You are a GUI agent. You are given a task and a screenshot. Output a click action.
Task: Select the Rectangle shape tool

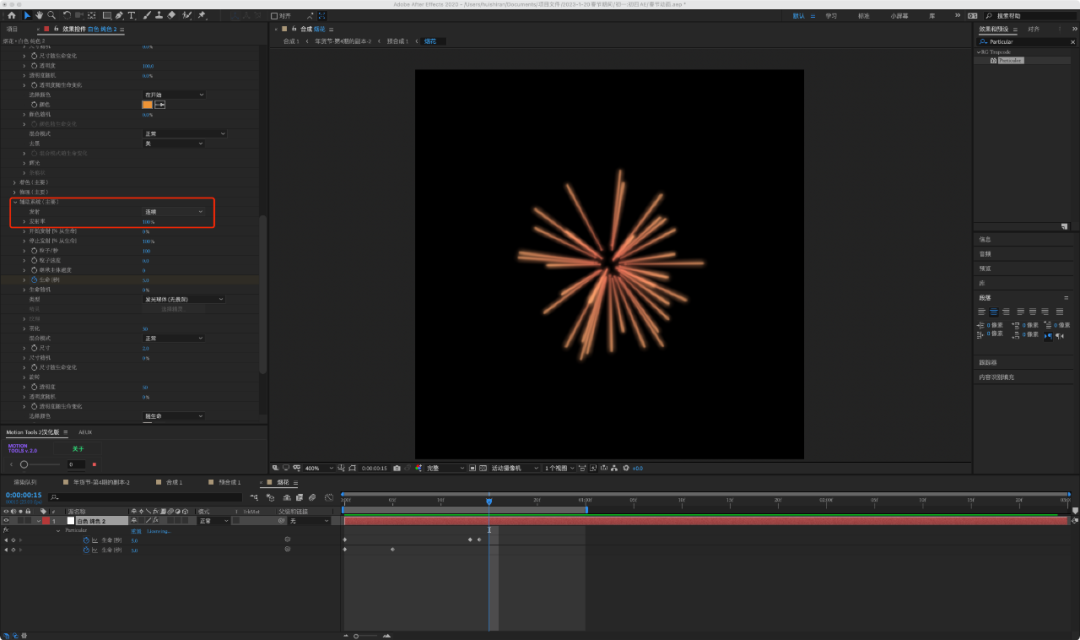[106, 16]
